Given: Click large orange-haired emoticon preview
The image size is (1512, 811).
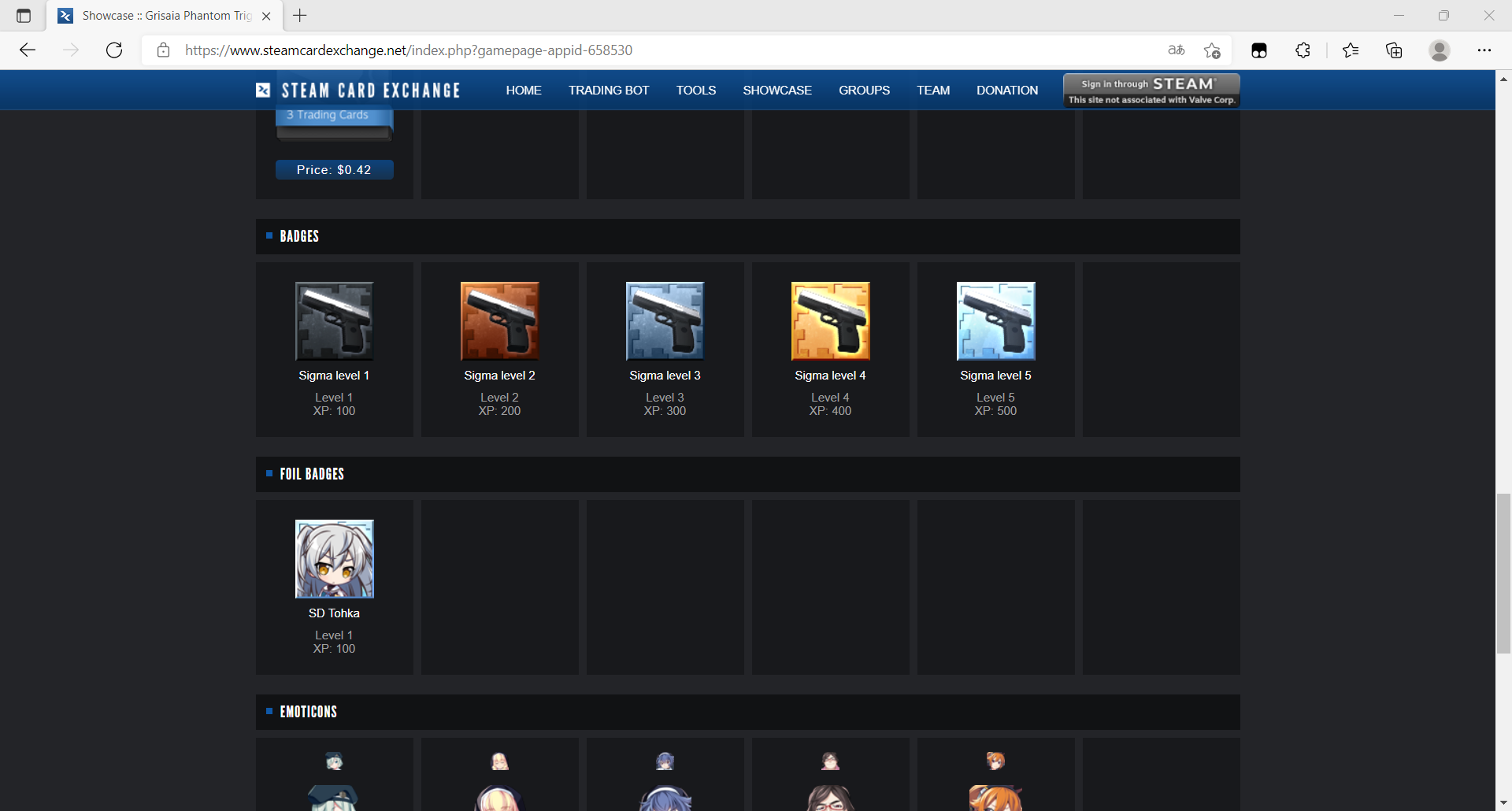Looking at the screenshot, I should 996,798.
